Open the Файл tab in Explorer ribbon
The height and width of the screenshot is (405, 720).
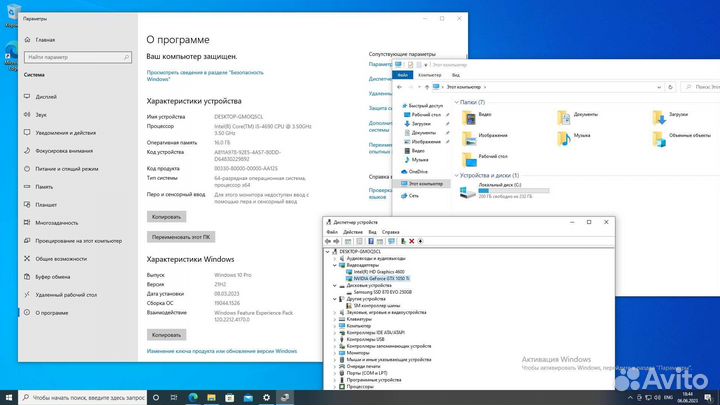coord(403,75)
